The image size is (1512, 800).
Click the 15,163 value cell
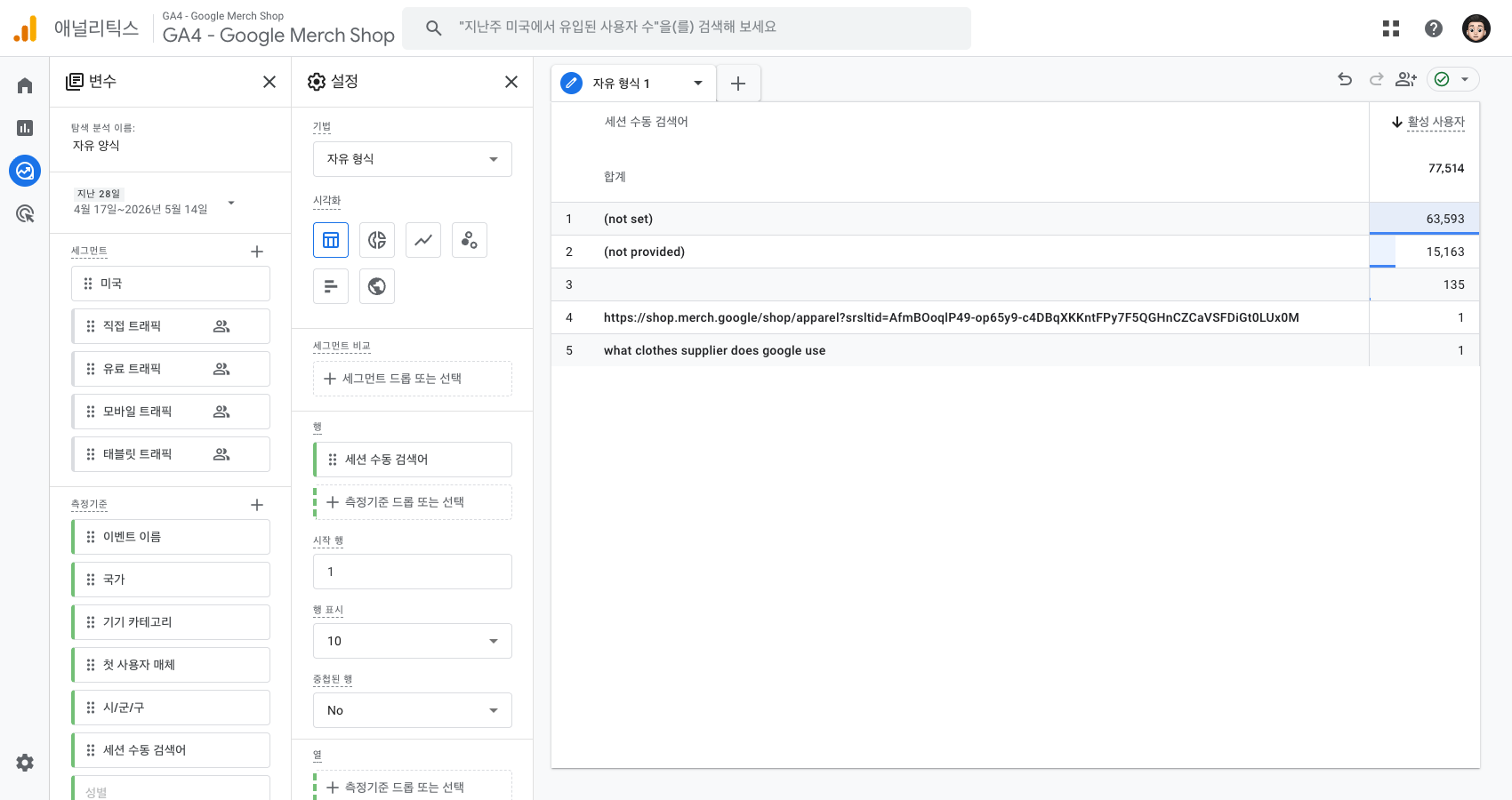[x=1424, y=252]
